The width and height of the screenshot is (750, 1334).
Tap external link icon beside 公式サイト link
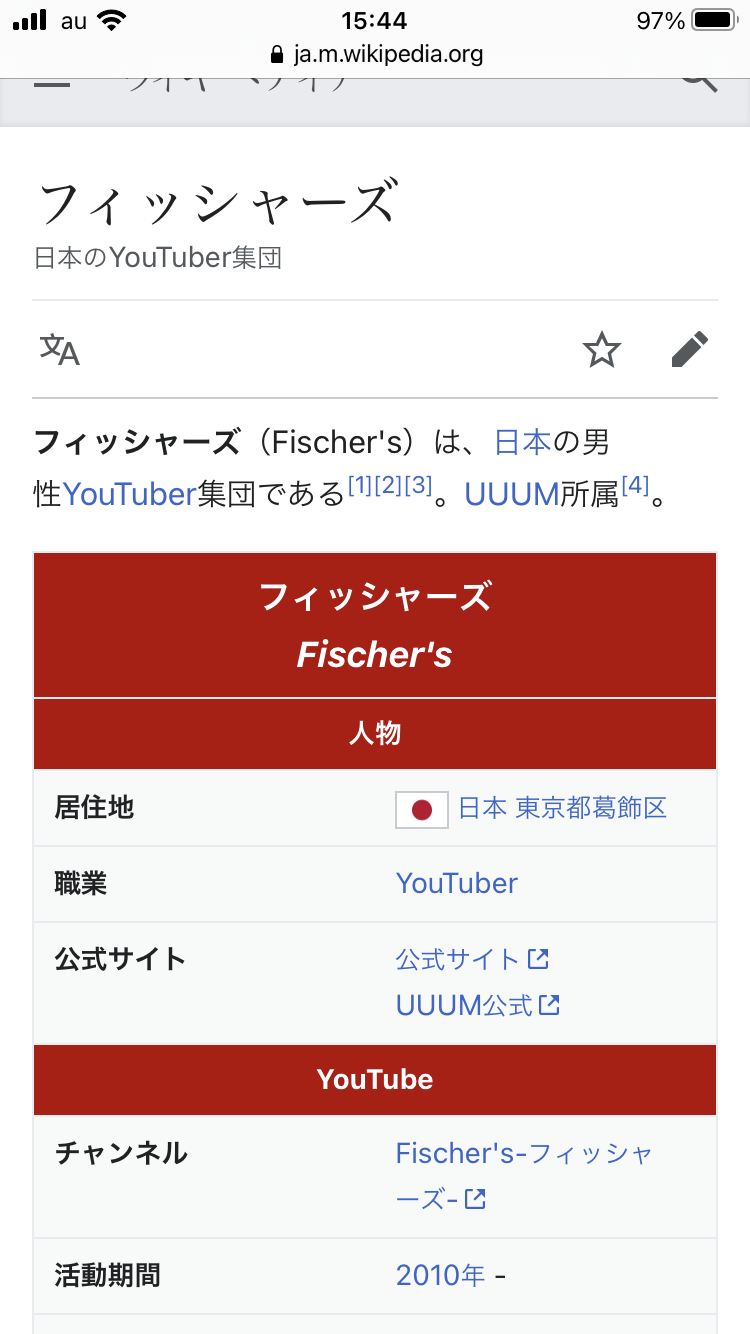539,959
